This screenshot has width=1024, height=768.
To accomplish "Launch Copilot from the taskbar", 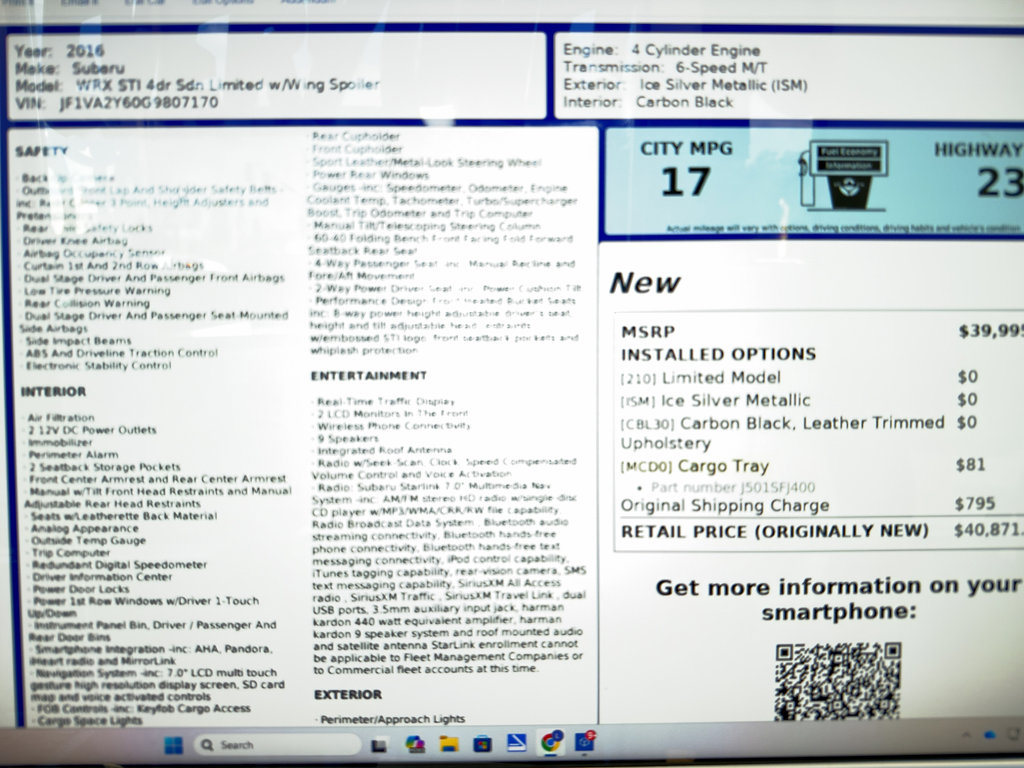I will click(x=415, y=744).
